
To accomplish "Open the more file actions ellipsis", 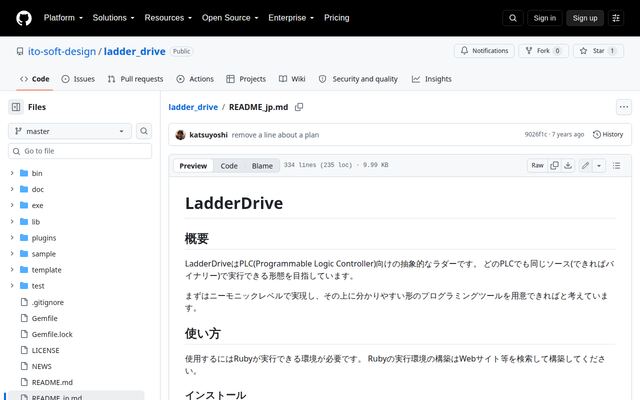I will coord(624,107).
